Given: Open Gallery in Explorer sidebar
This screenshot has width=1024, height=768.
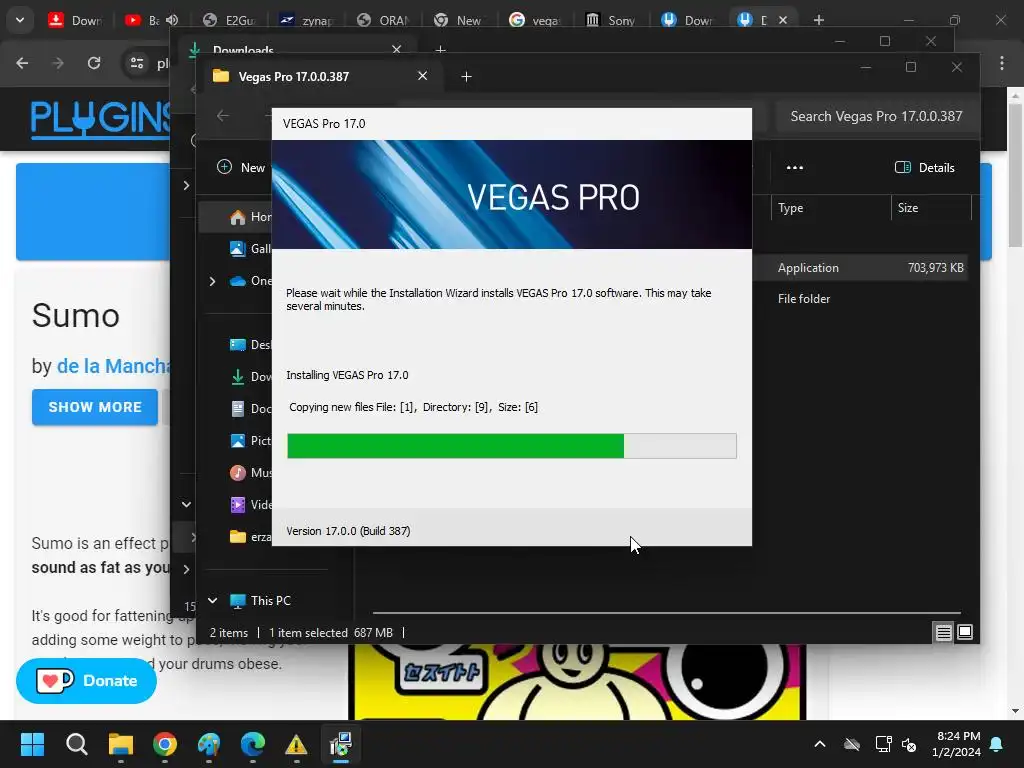Looking at the screenshot, I should pyautogui.click(x=253, y=249).
